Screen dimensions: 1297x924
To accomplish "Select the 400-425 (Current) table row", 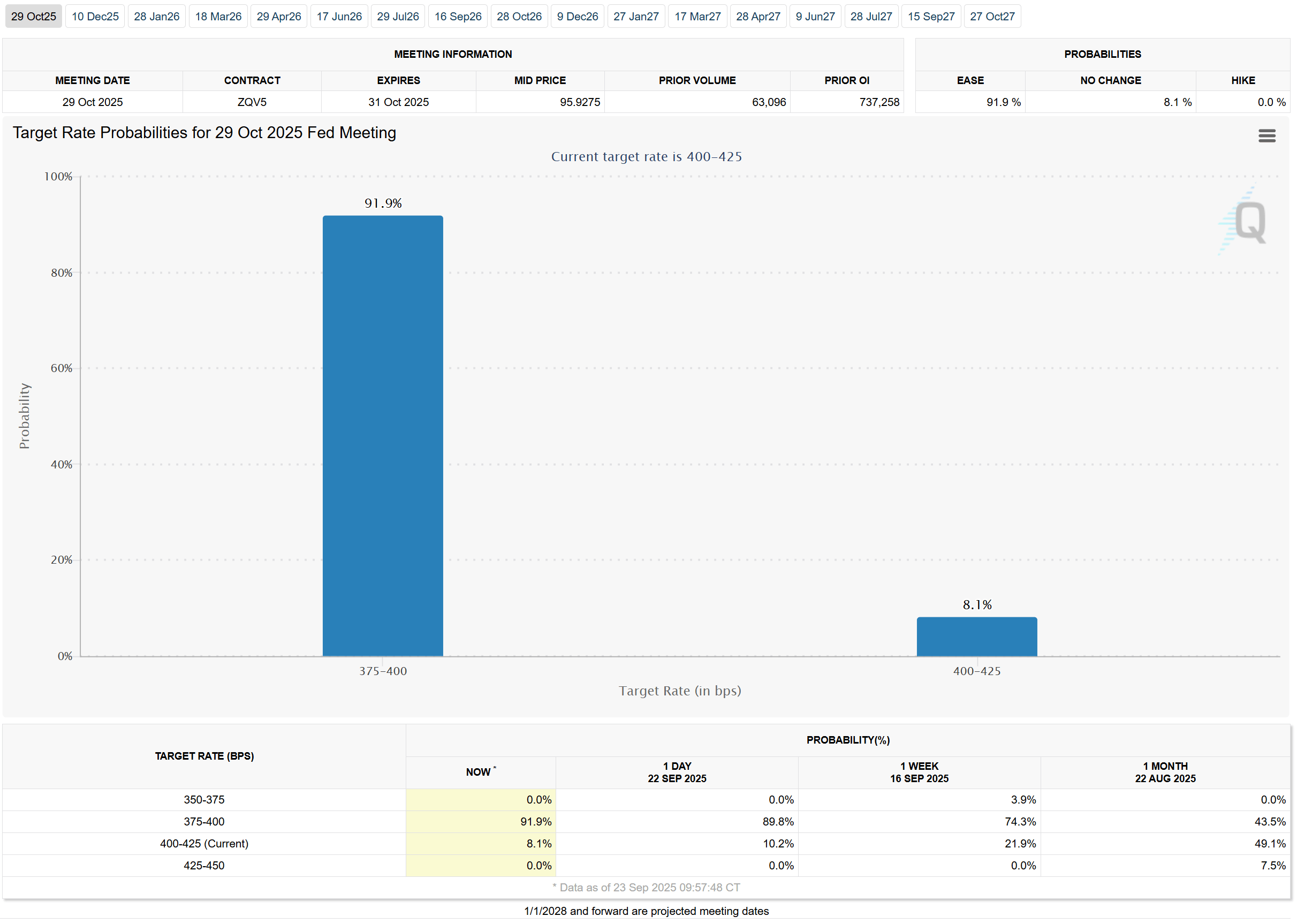I will [x=205, y=844].
